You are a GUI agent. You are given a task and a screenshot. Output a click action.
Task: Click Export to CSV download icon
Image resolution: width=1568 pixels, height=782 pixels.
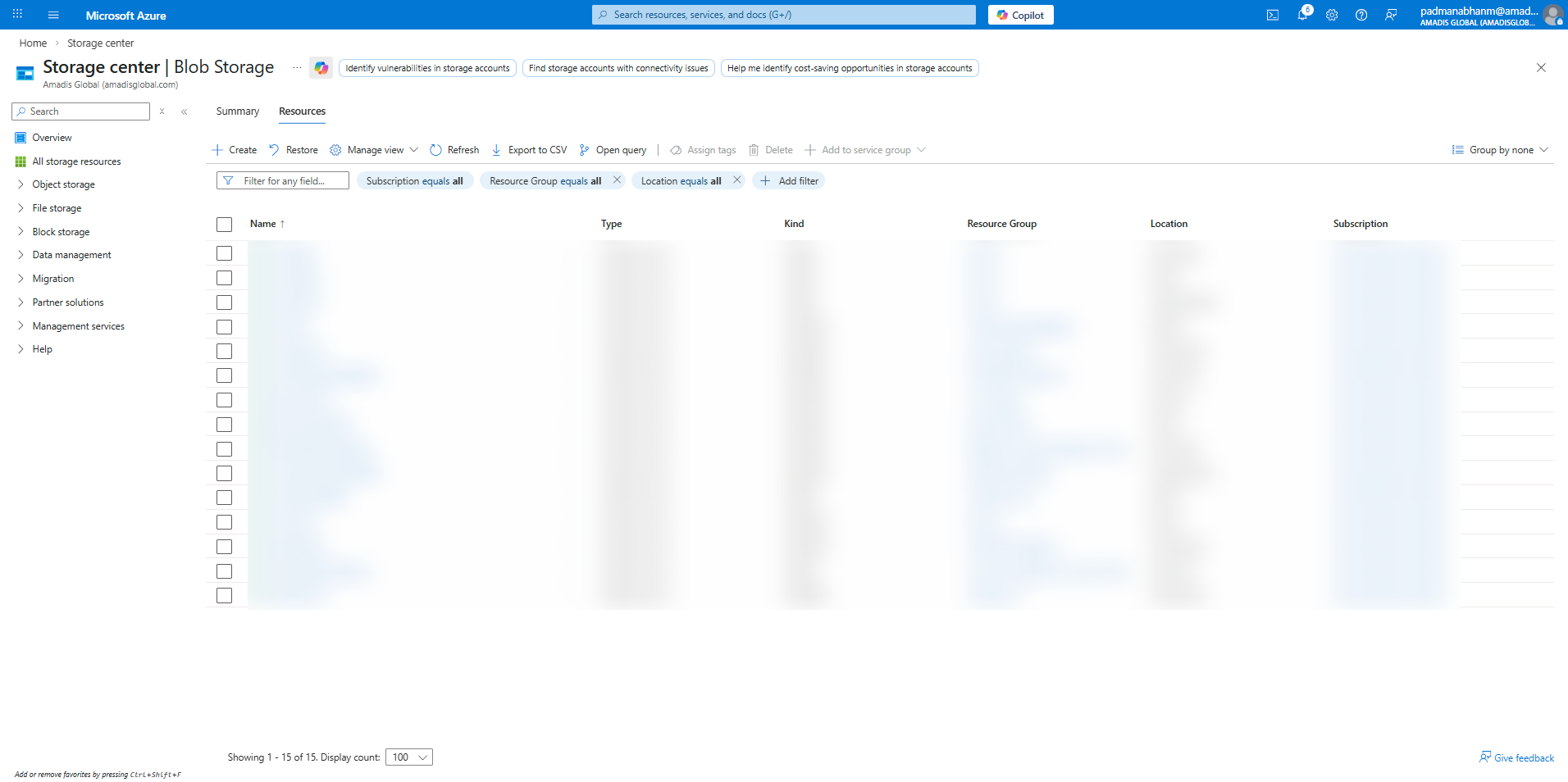click(x=496, y=150)
